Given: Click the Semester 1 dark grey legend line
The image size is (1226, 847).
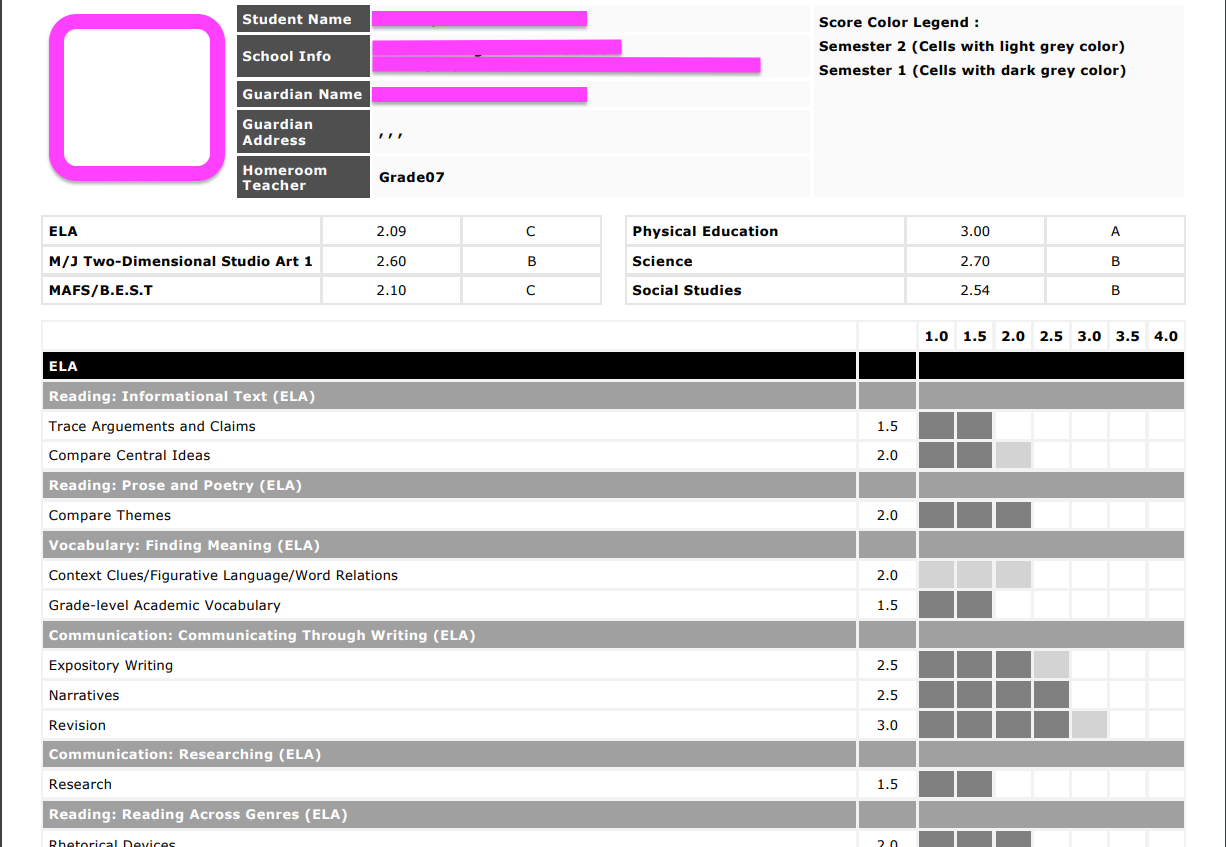Looking at the screenshot, I should (x=972, y=70).
